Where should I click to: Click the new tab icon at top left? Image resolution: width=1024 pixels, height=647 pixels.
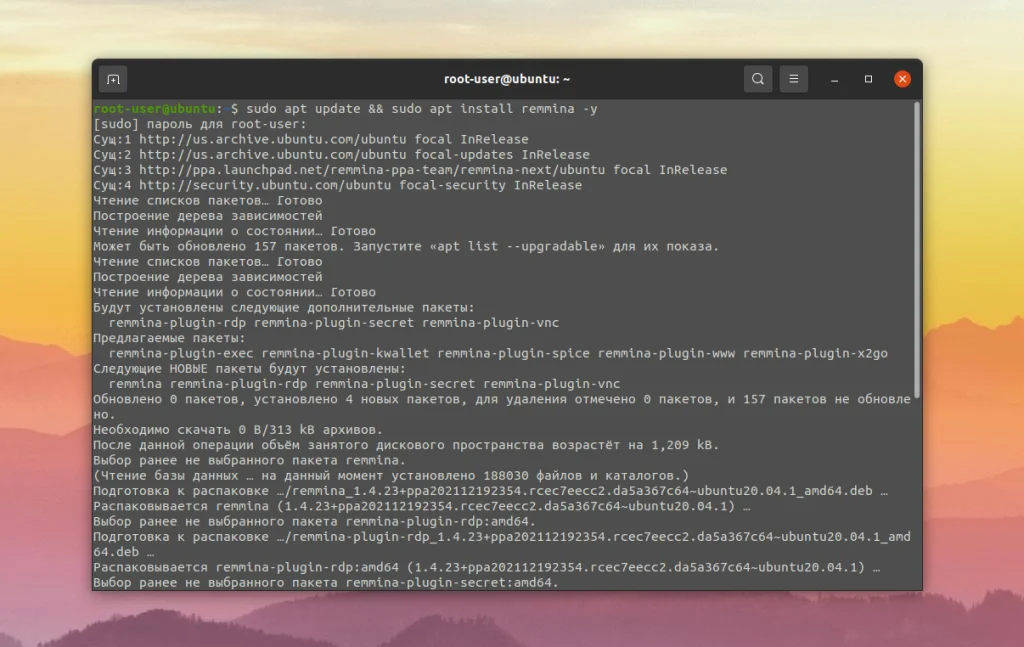[x=113, y=78]
